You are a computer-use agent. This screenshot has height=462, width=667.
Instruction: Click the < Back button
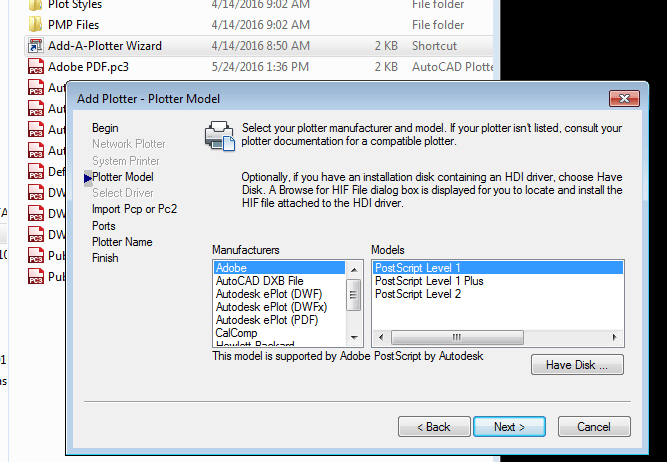[x=434, y=427]
